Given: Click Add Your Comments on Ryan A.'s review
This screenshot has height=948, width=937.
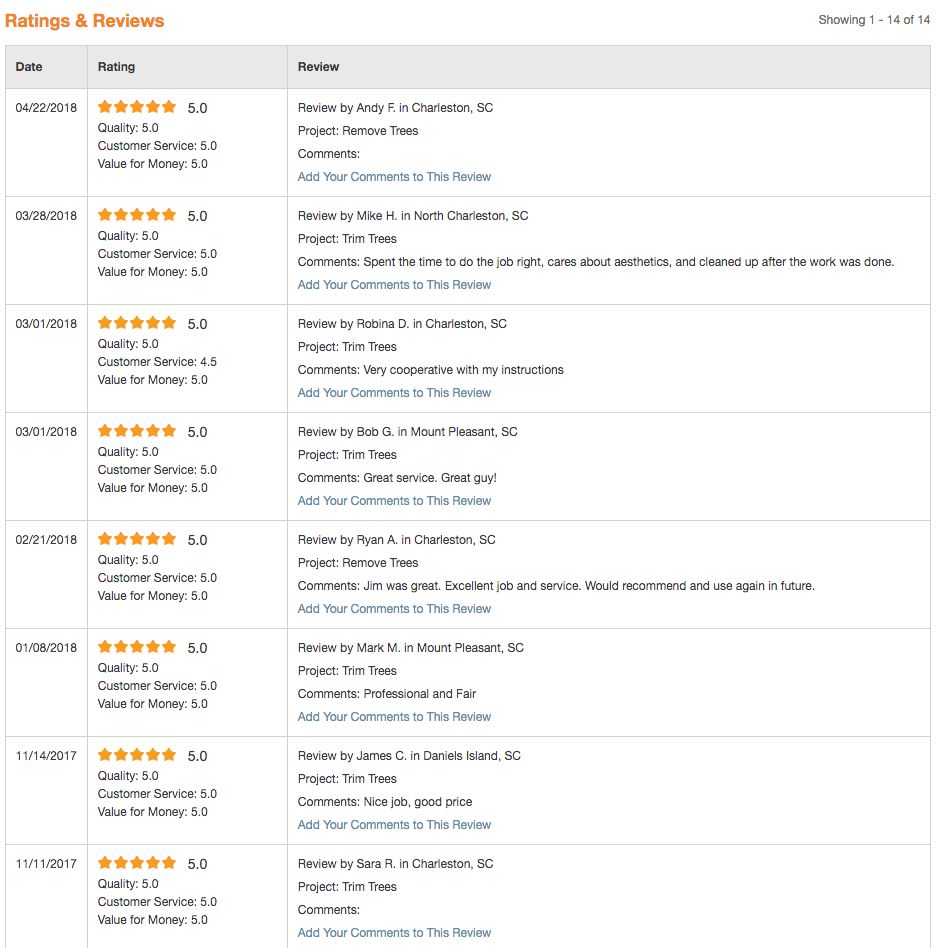Looking at the screenshot, I should 394,608.
